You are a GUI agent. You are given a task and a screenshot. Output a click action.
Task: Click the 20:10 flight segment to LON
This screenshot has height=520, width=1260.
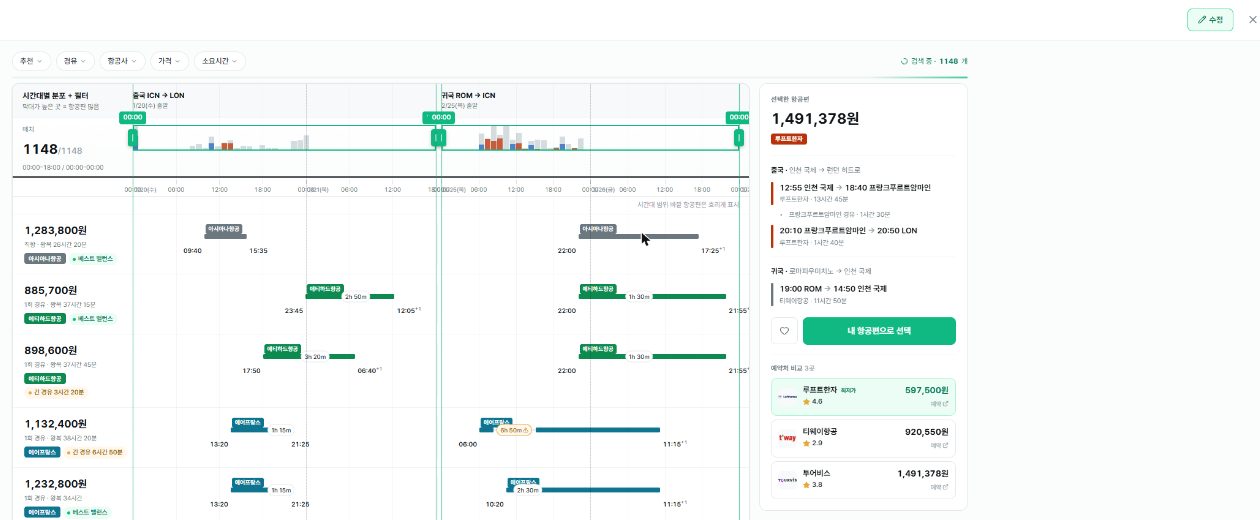coord(863,235)
